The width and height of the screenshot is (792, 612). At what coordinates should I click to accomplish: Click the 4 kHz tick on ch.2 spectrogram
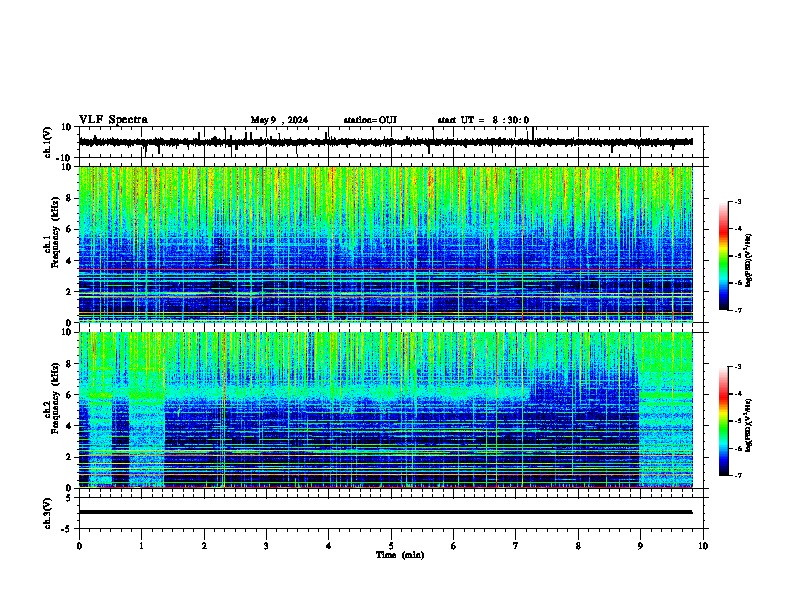click(69, 426)
